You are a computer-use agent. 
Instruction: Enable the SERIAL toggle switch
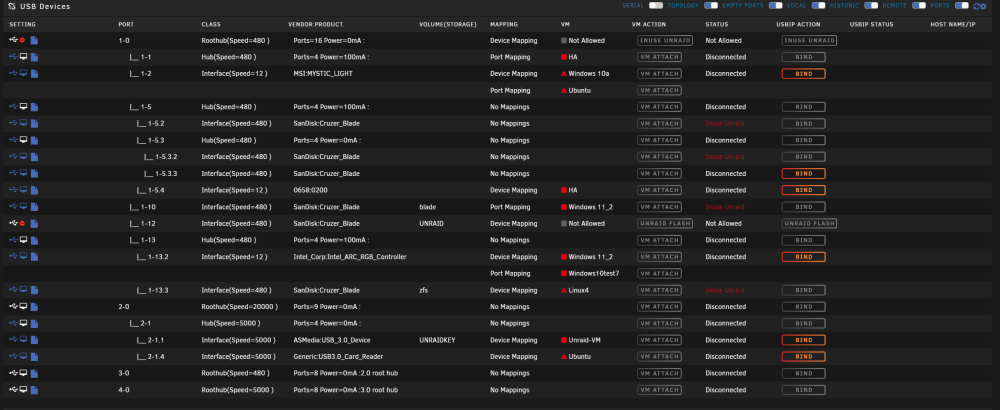click(656, 6)
